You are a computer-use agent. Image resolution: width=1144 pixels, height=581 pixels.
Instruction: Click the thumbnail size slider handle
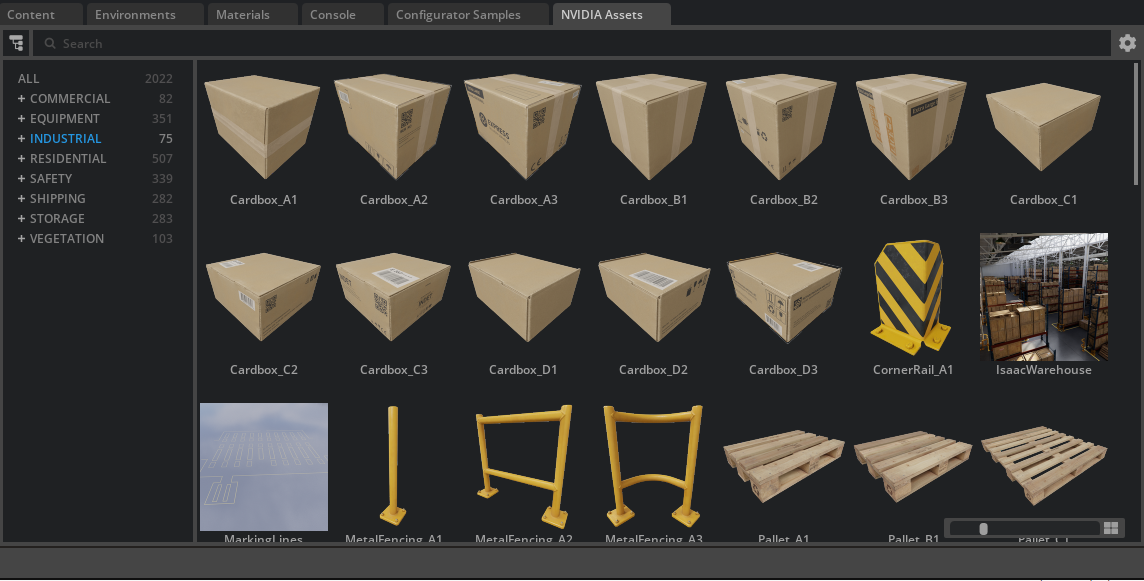pos(983,528)
